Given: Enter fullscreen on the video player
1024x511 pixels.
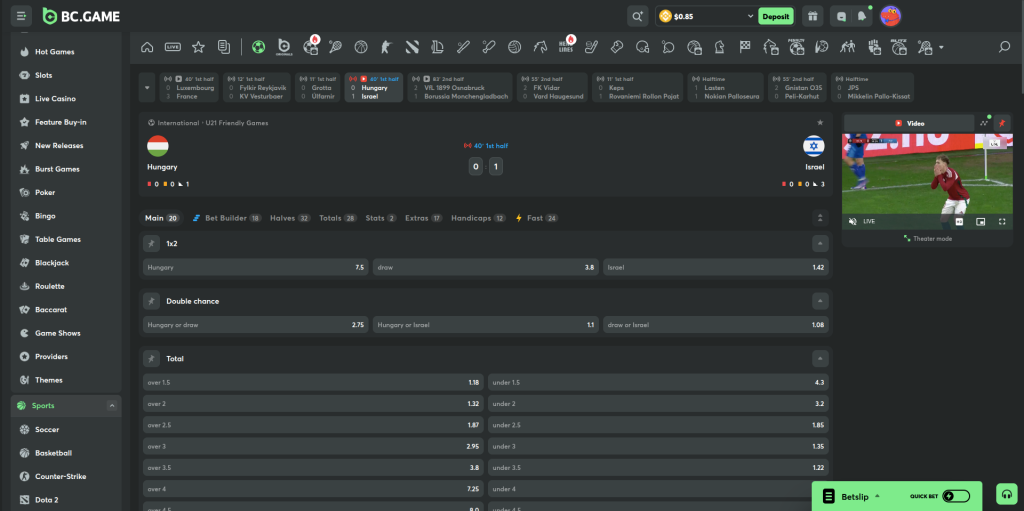Looking at the screenshot, I should pyautogui.click(x=1001, y=221).
